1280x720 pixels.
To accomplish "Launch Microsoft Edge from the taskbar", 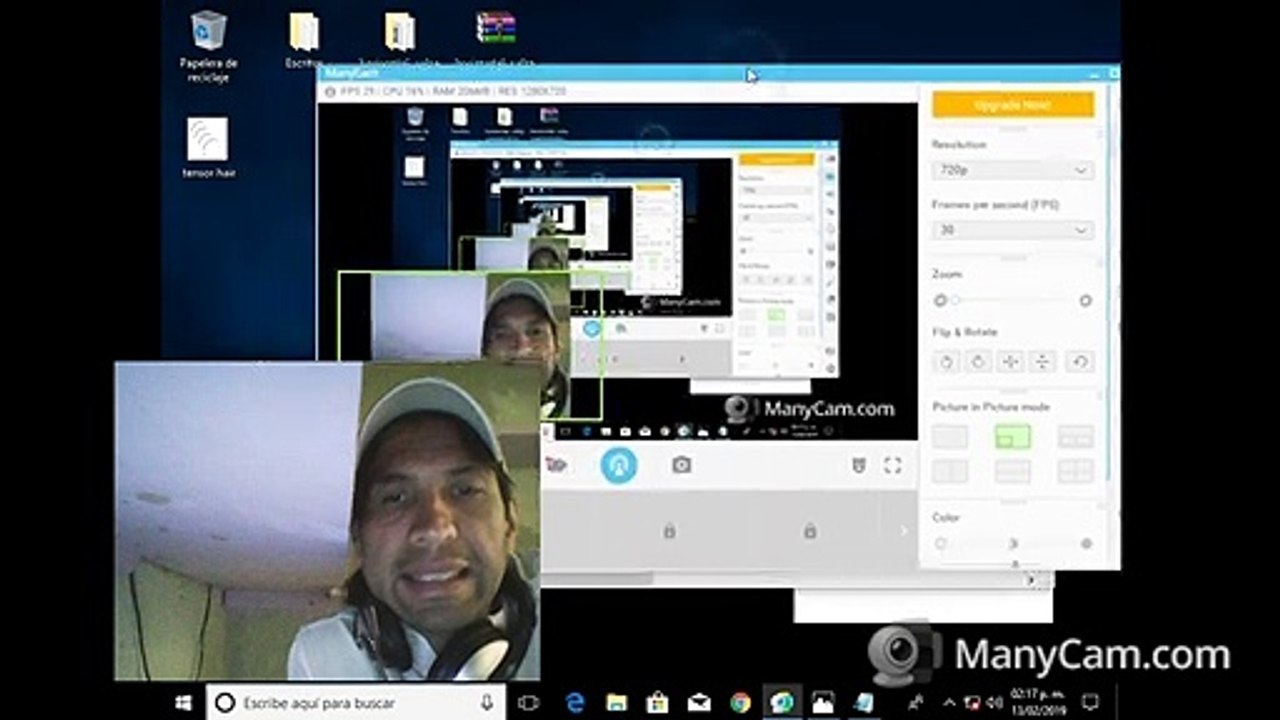I will 575,703.
